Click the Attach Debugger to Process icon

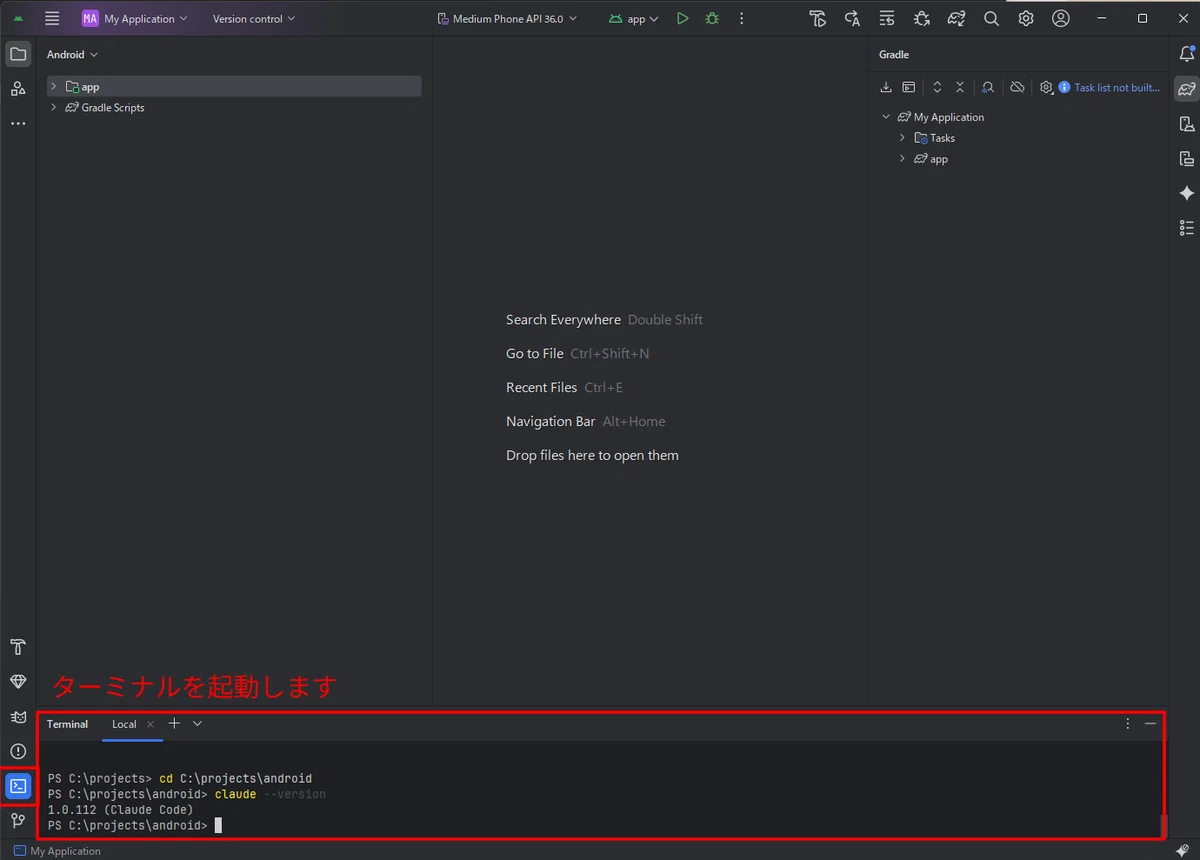click(922, 18)
